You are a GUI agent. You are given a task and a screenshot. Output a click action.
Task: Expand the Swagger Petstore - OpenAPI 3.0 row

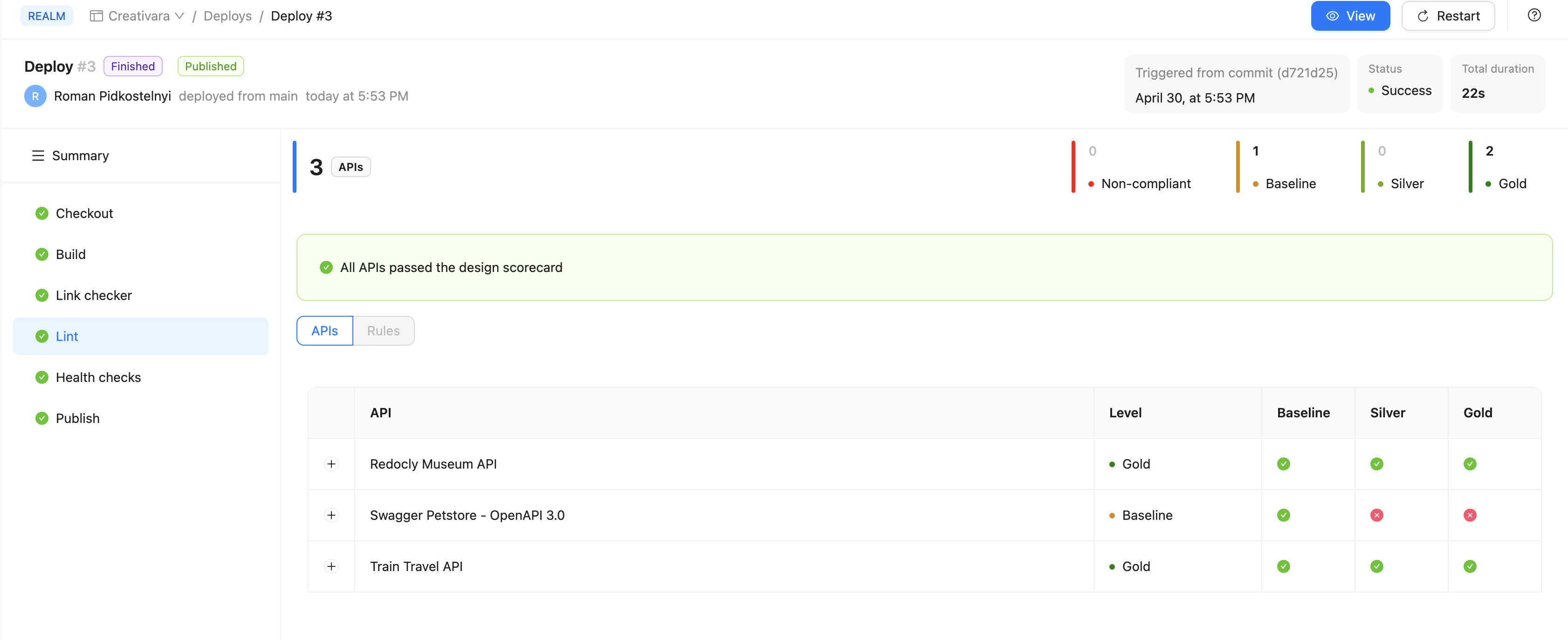click(x=331, y=515)
